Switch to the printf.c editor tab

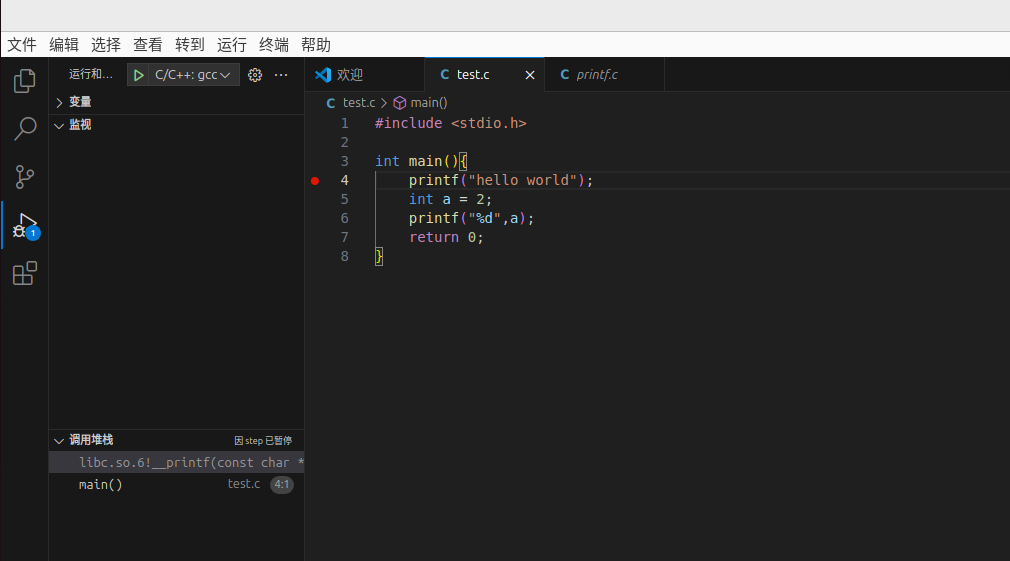click(x=597, y=75)
